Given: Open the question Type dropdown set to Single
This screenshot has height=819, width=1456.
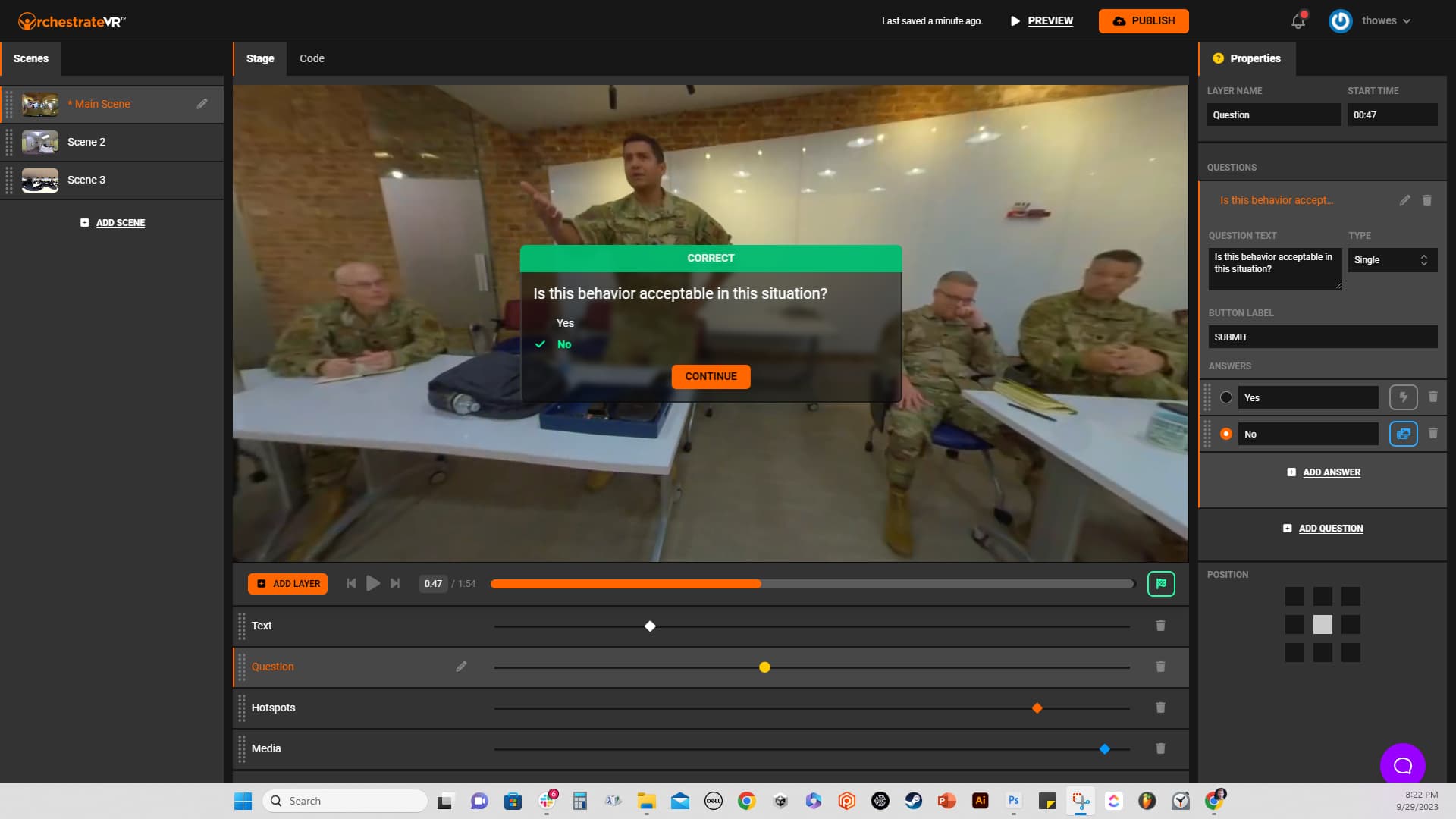Looking at the screenshot, I should pyautogui.click(x=1392, y=260).
